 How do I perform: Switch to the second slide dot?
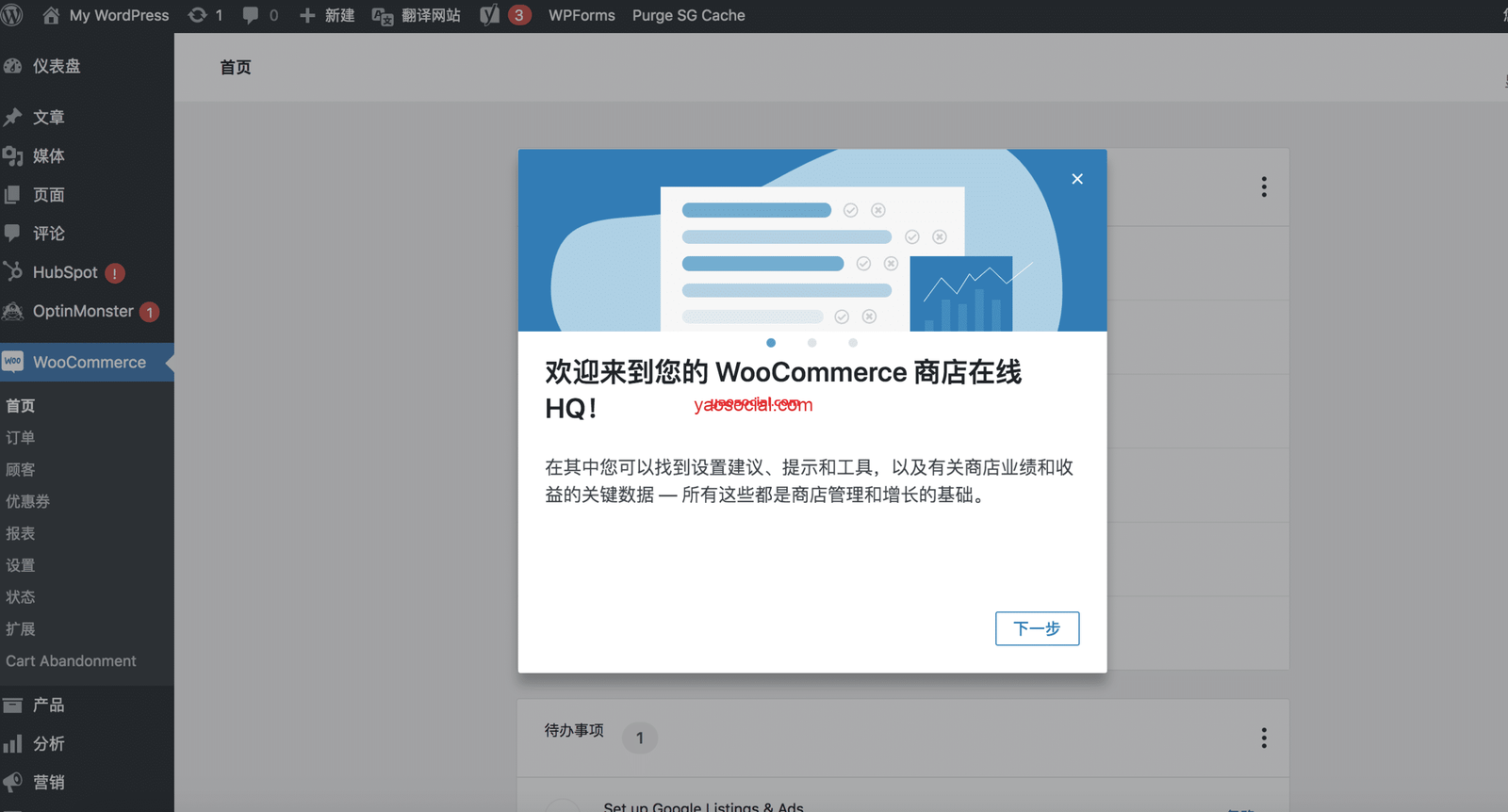point(811,343)
